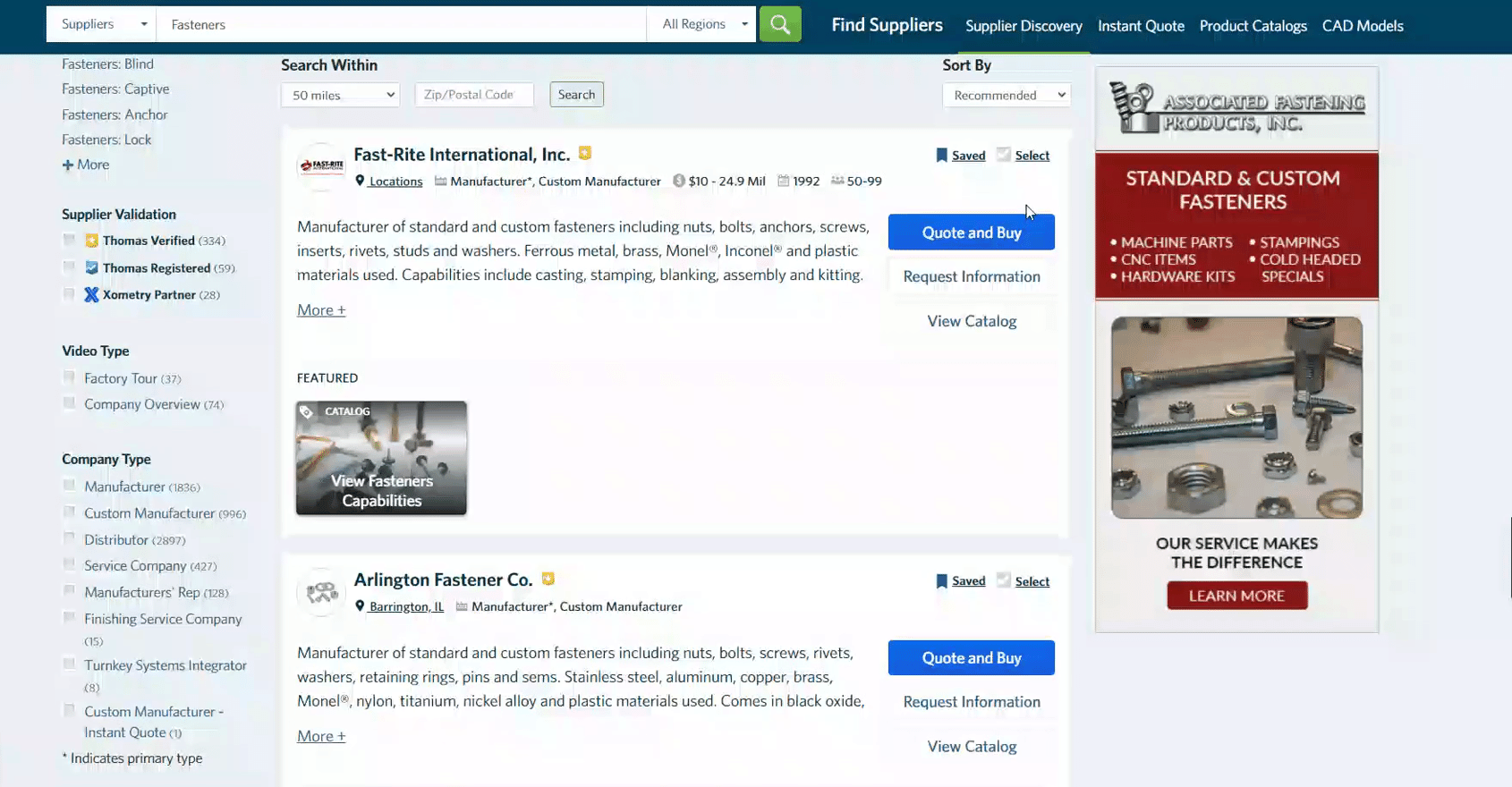Click the location pin icon next to Locations

pos(360,181)
